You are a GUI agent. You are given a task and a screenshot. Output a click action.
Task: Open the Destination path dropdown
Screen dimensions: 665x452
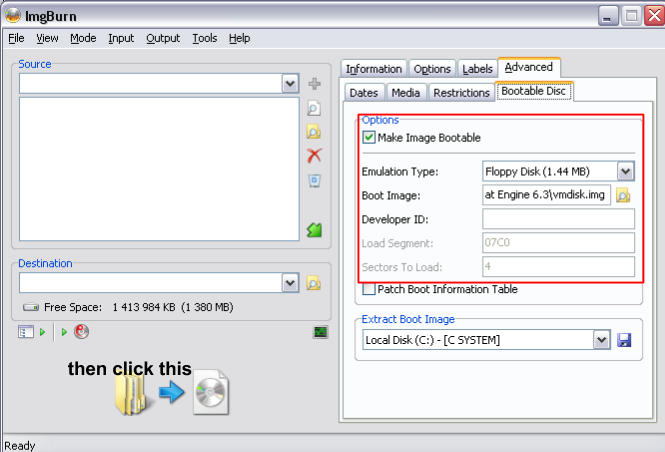pos(290,283)
